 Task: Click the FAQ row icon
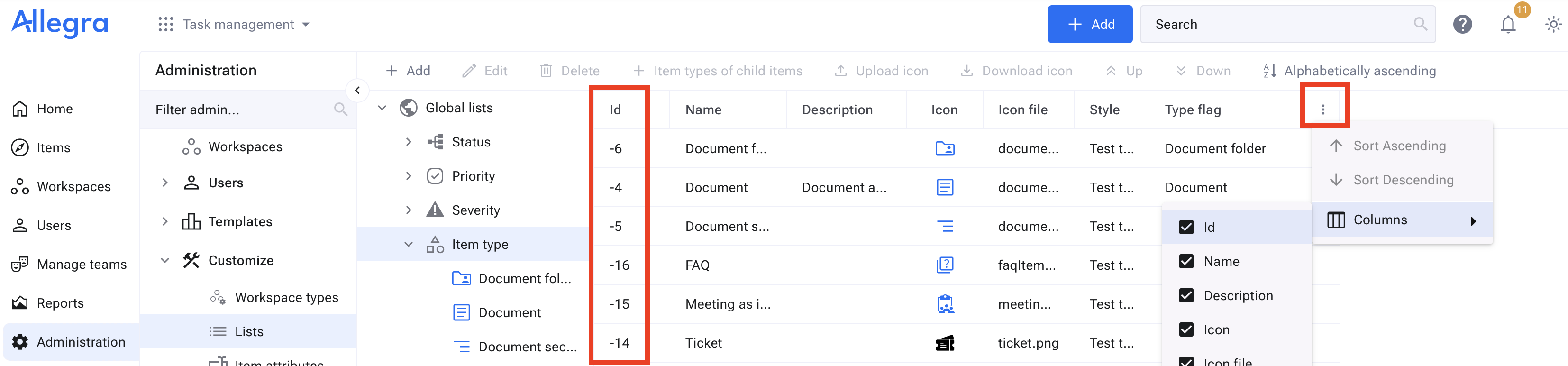point(945,265)
